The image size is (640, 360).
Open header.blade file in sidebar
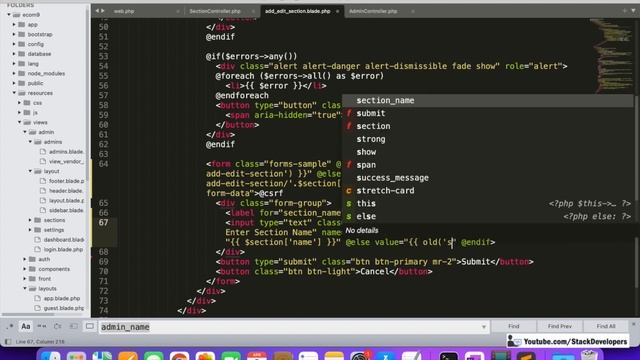66,191
